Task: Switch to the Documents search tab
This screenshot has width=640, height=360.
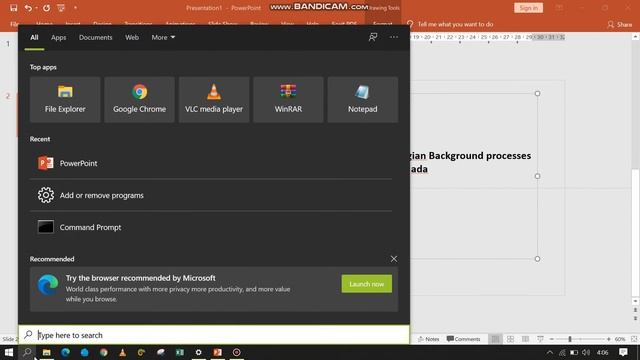Action: tap(96, 37)
